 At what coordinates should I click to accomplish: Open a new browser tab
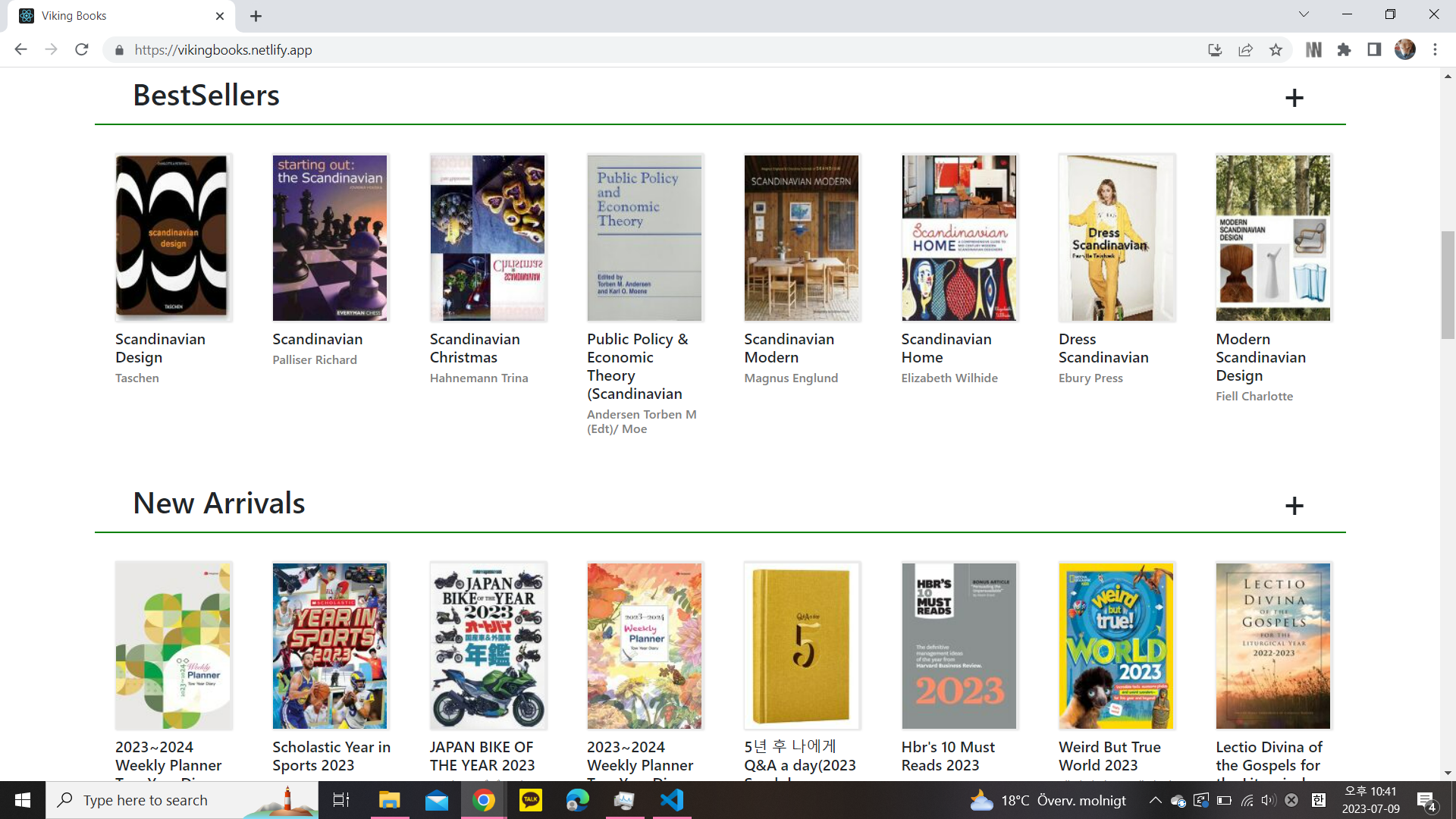pos(256,16)
